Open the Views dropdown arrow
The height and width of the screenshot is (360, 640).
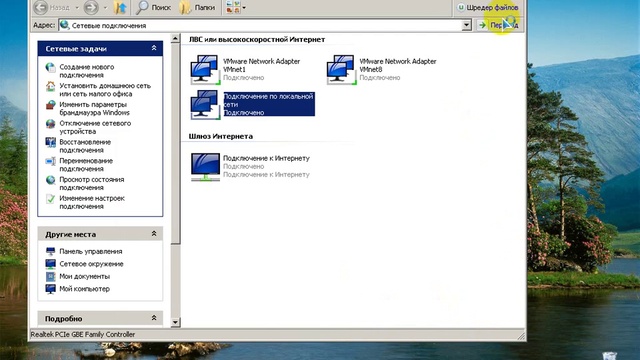coord(244,8)
